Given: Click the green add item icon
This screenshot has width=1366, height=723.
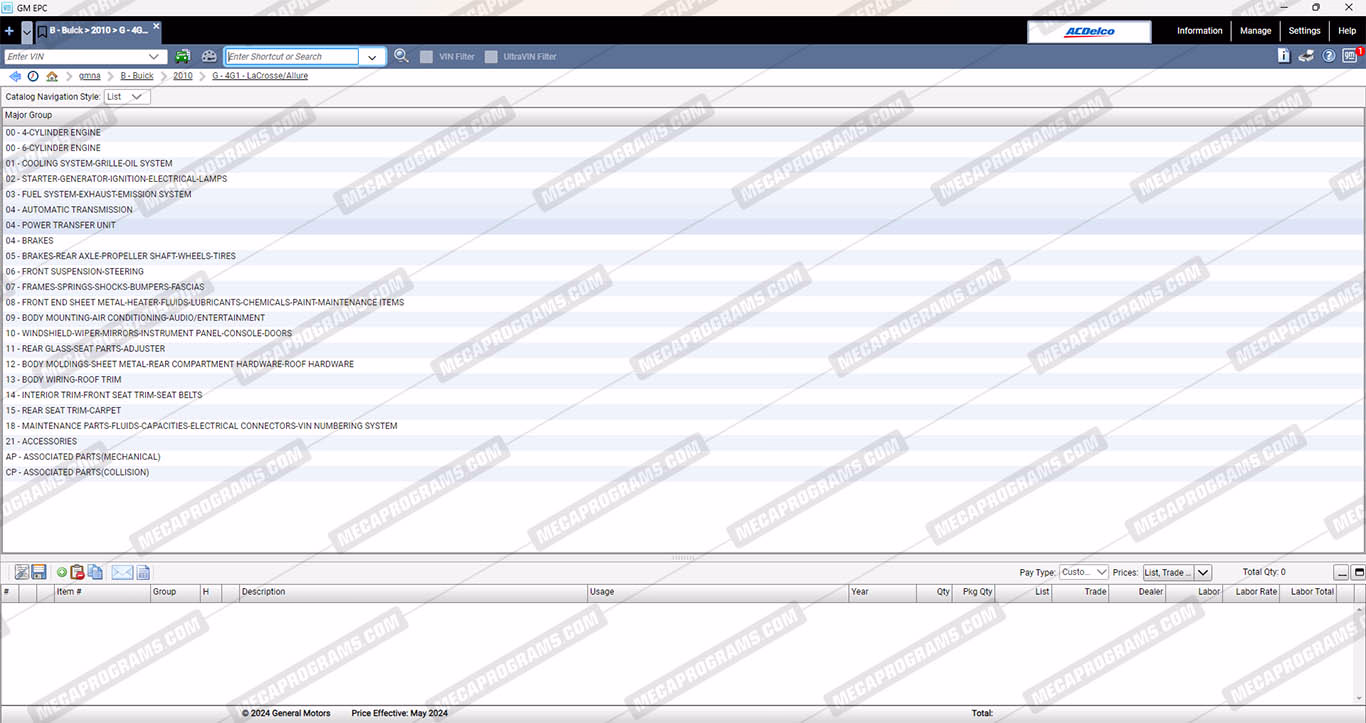Looking at the screenshot, I should click(x=62, y=572).
